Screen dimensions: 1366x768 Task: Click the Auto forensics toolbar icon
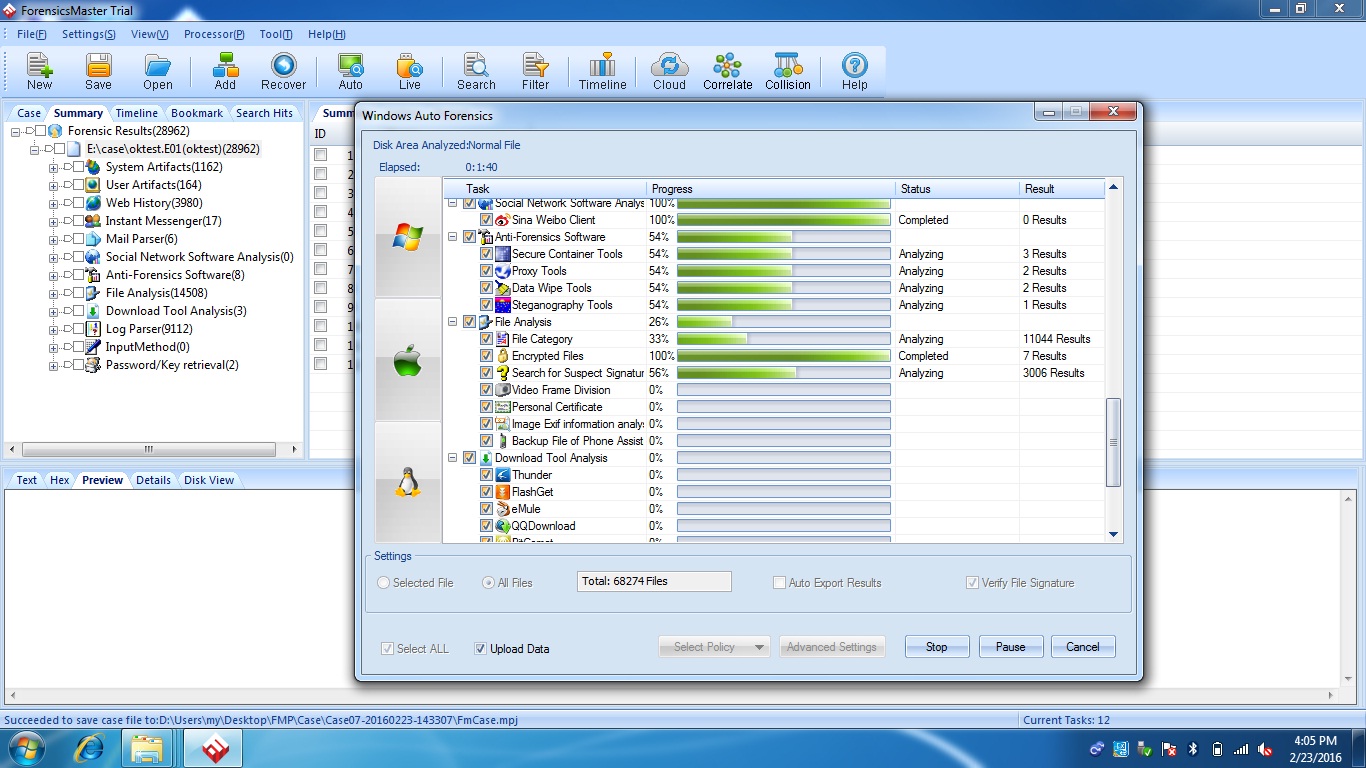pyautogui.click(x=351, y=66)
